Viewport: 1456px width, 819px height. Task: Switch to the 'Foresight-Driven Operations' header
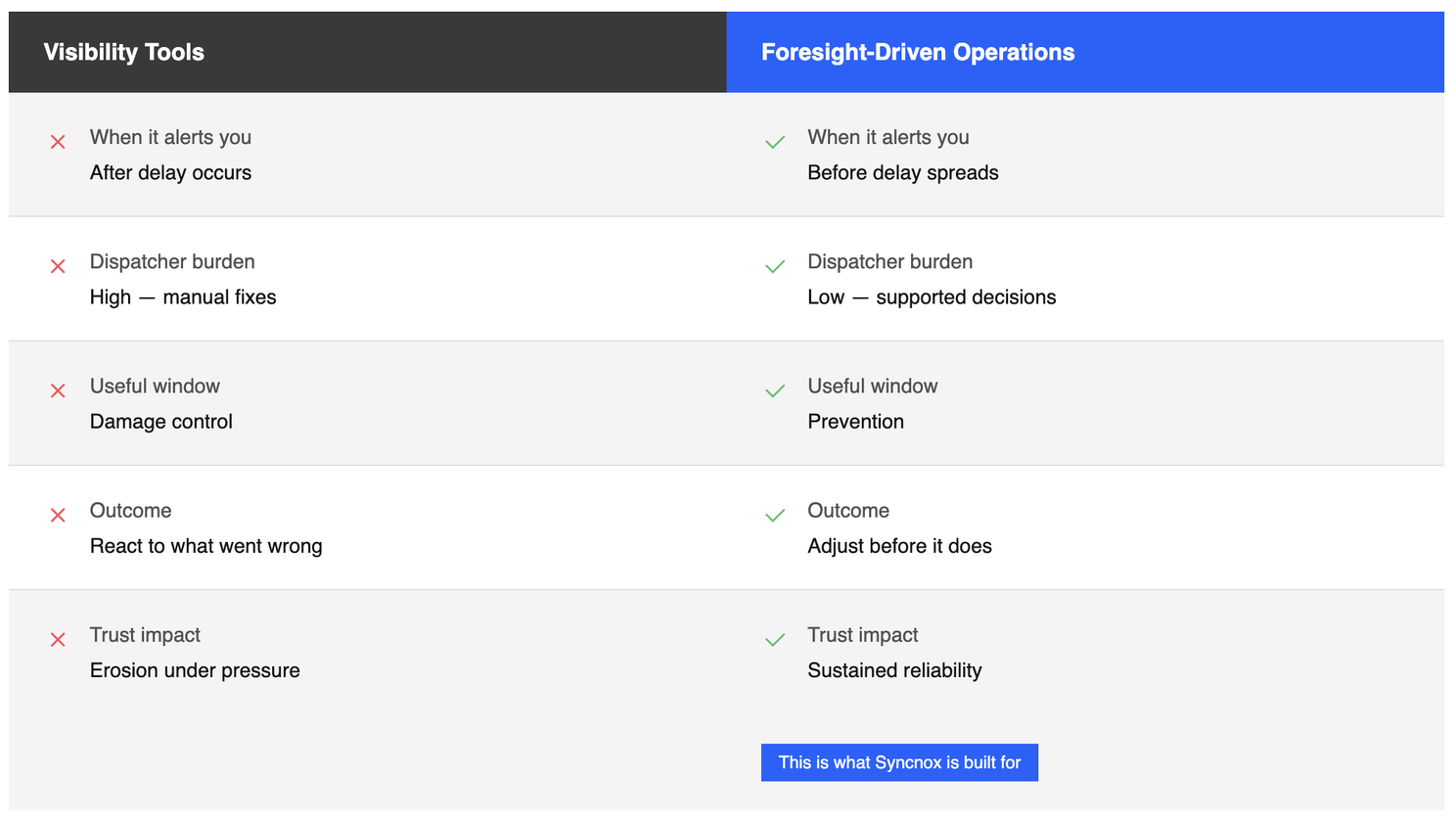tap(916, 52)
